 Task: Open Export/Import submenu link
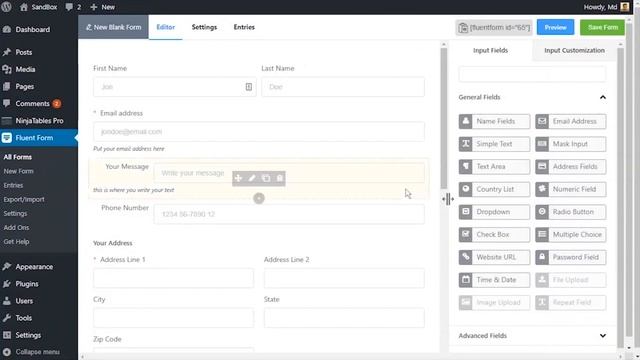click(x=24, y=200)
